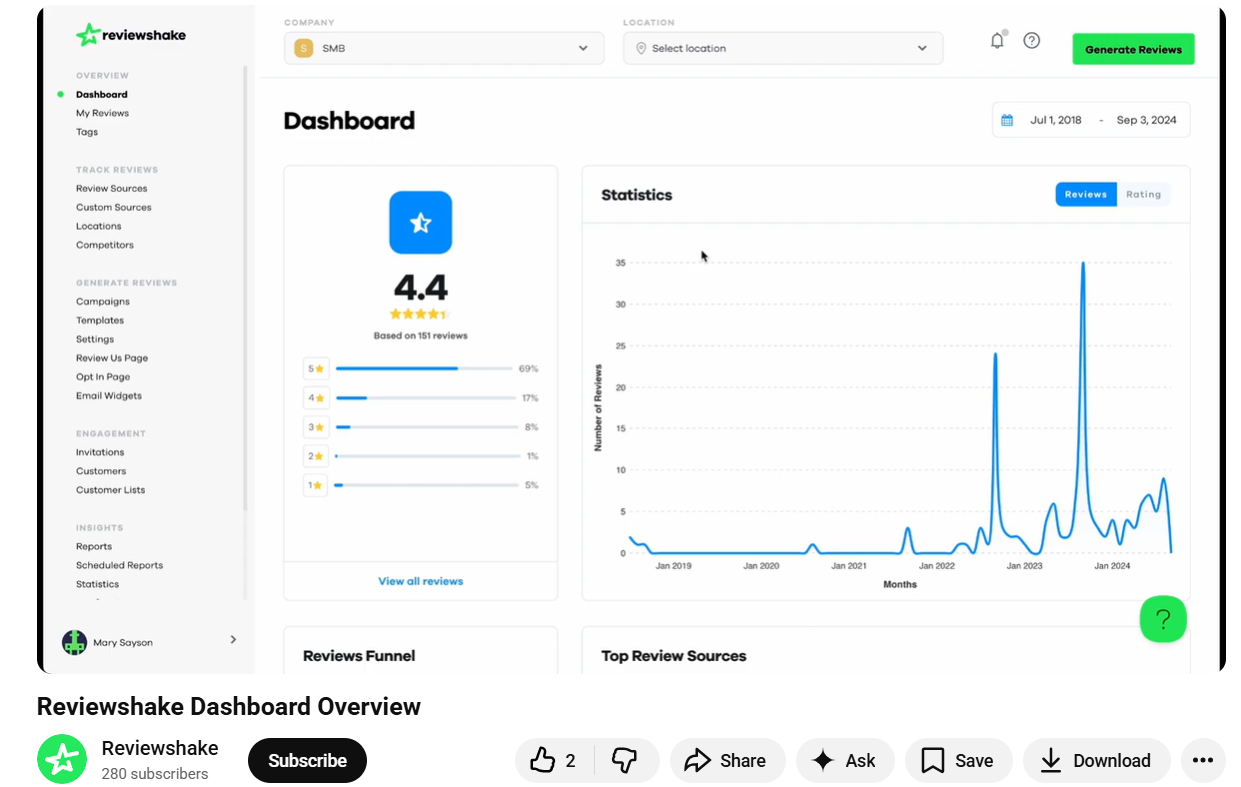This screenshot has width=1241, height=787.
Task: Click the View all reviews link
Action: [420, 581]
